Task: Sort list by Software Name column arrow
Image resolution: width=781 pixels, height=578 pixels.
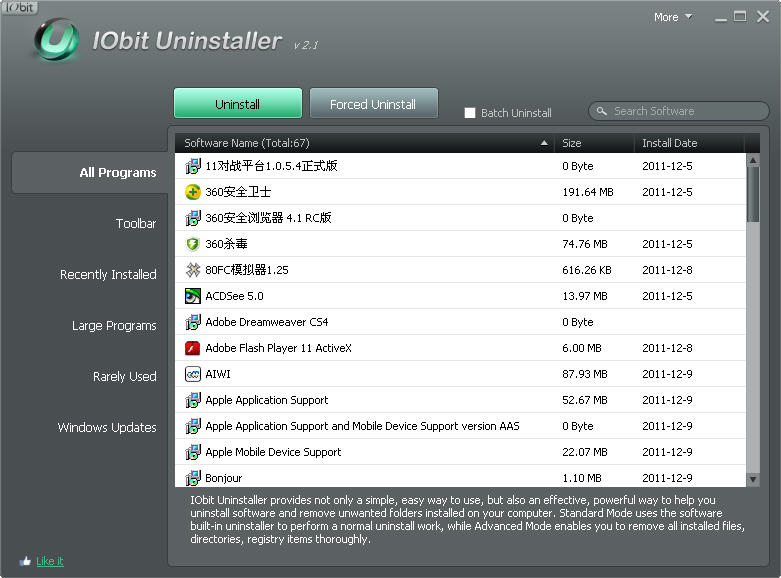Action: 544,143
